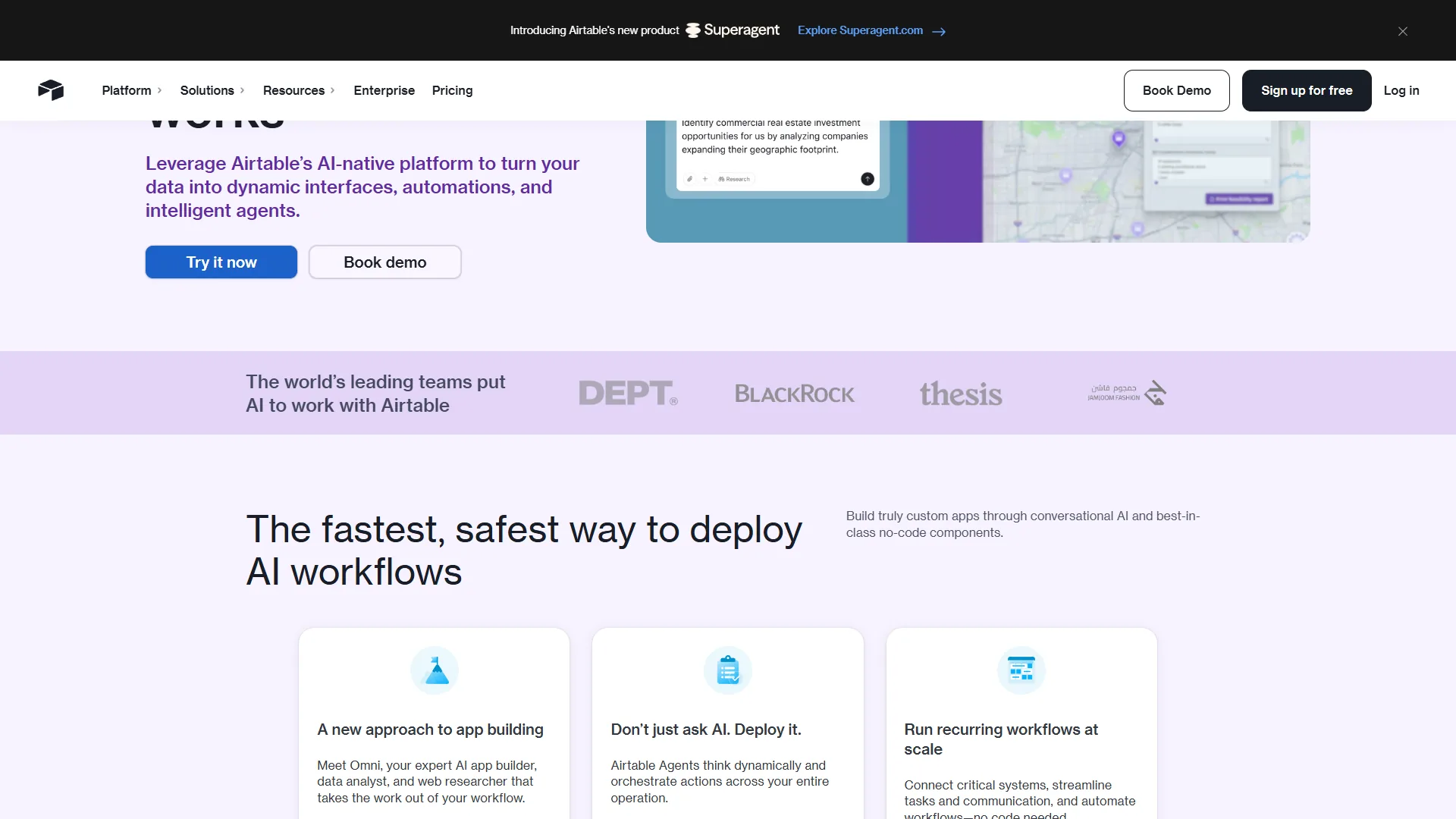Click 'The world's leading teams' text
Screen dimensions: 1456x819
[x=375, y=394]
